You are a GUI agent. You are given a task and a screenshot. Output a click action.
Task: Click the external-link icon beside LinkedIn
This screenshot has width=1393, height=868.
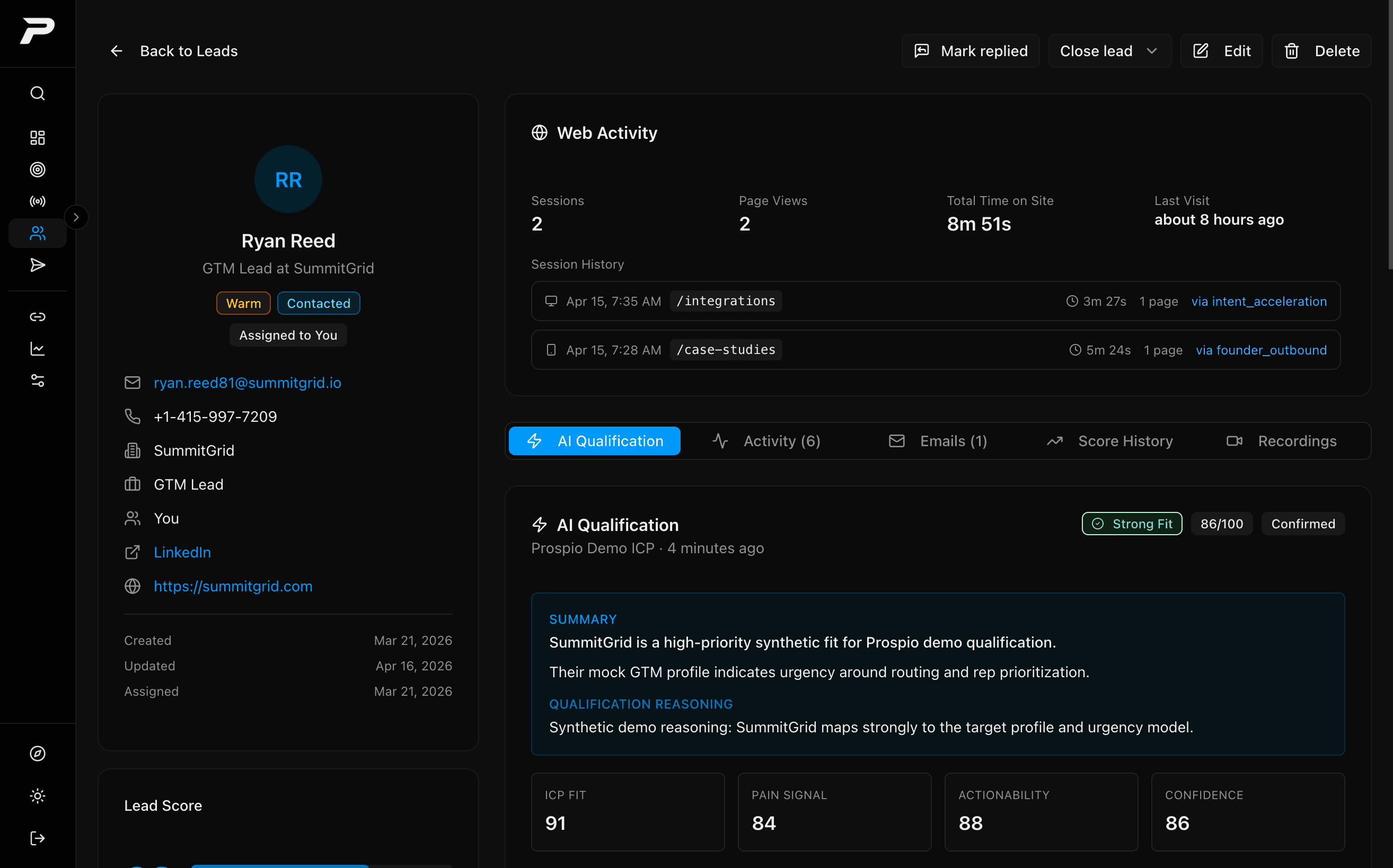[133, 552]
